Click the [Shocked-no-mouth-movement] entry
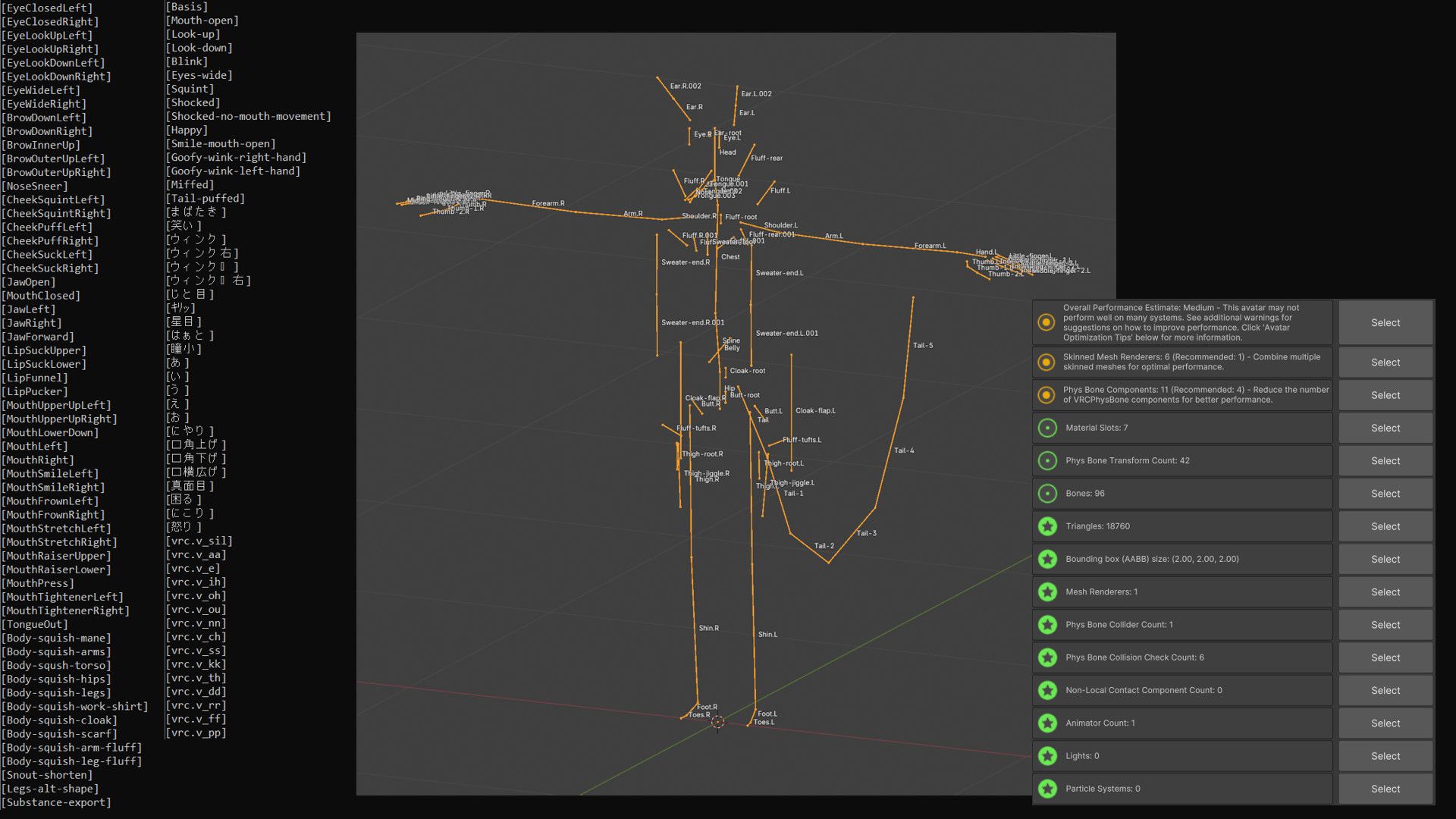The height and width of the screenshot is (819, 1456). pyautogui.click(x=249, y=117)
